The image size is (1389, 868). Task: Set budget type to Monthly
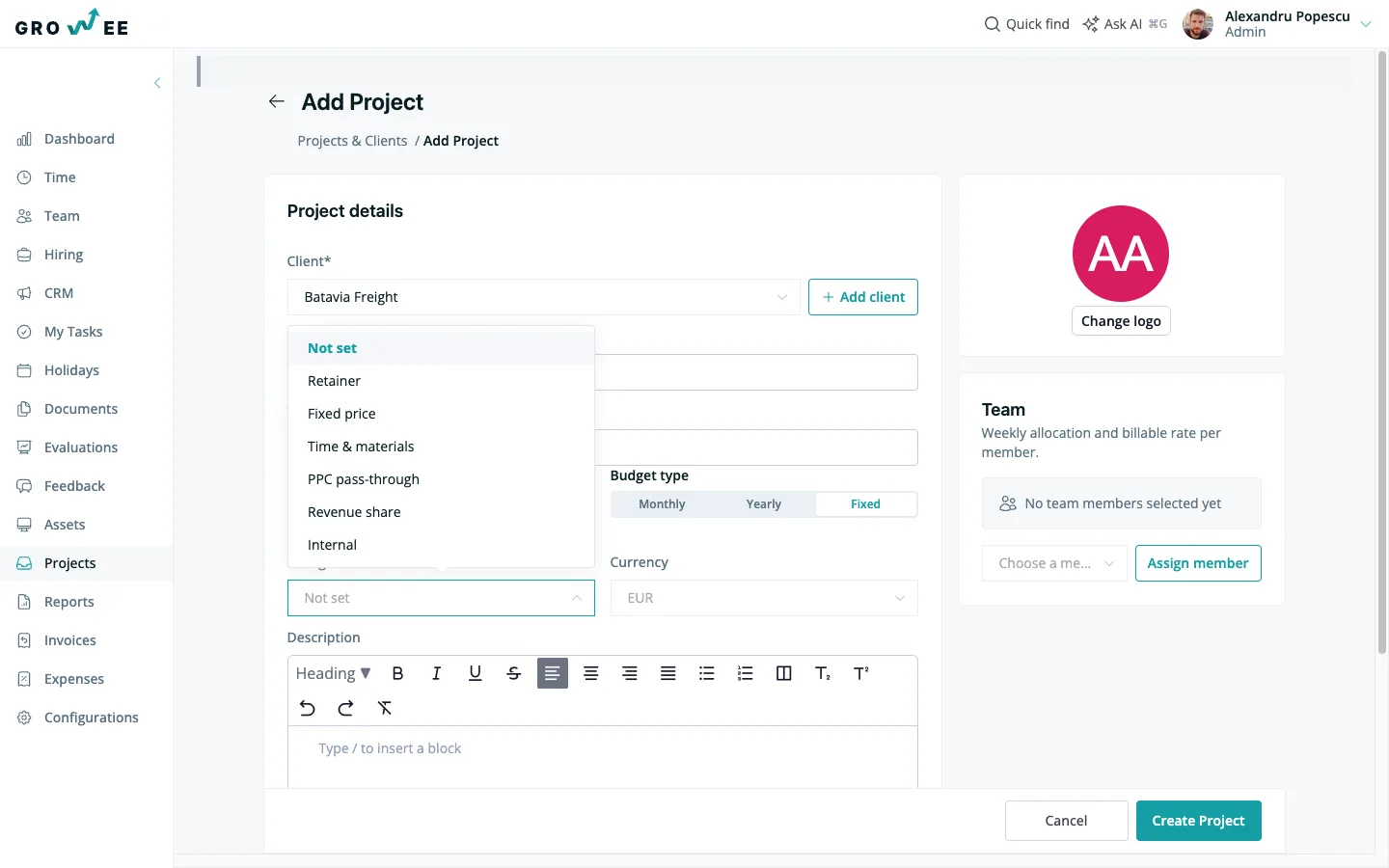click(x=662, y=504)
